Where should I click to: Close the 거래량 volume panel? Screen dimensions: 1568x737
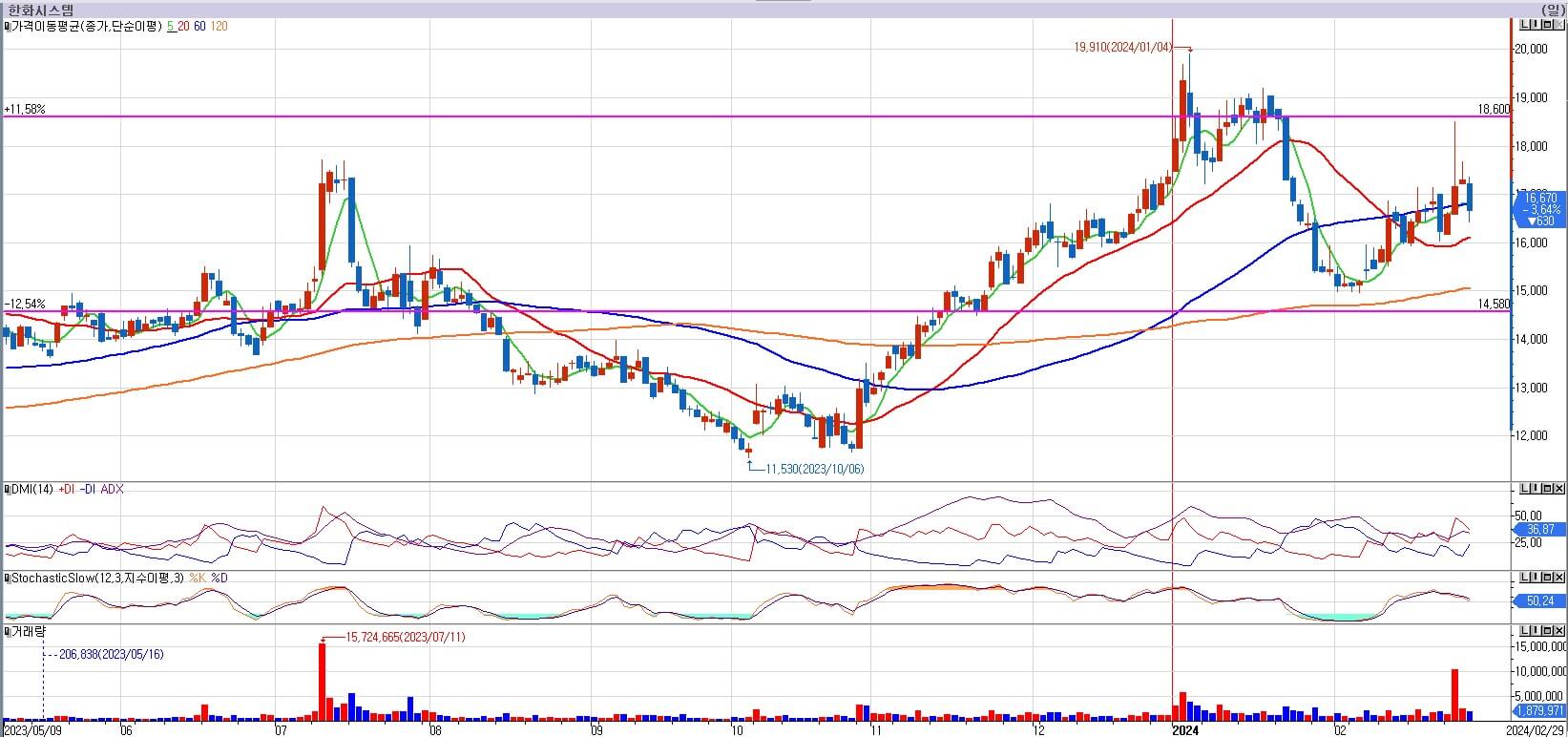(x=1559, y=631)
